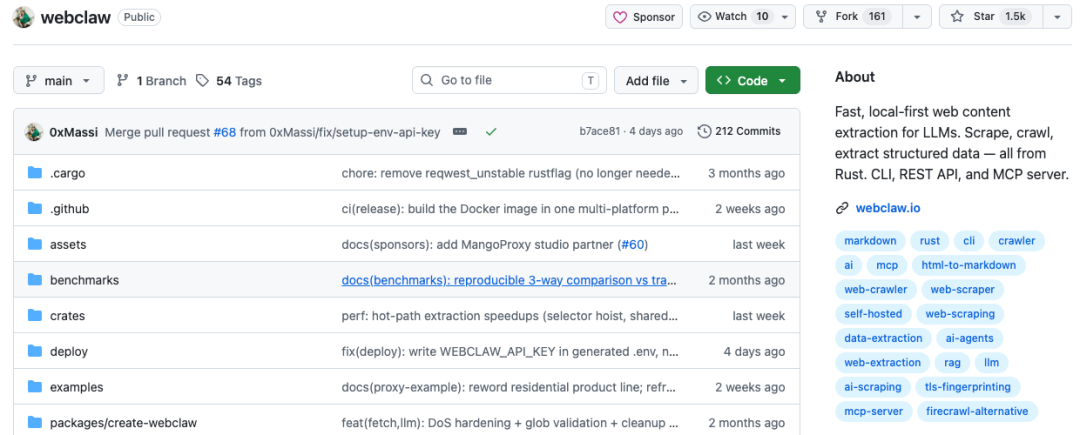Click the magnifier icon in Go to file

pos(427,81)
